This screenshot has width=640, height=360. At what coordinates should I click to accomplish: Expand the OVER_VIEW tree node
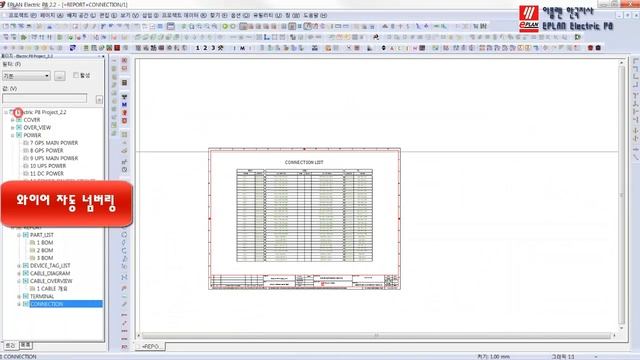pyautogui.click(x=12, y=128)
